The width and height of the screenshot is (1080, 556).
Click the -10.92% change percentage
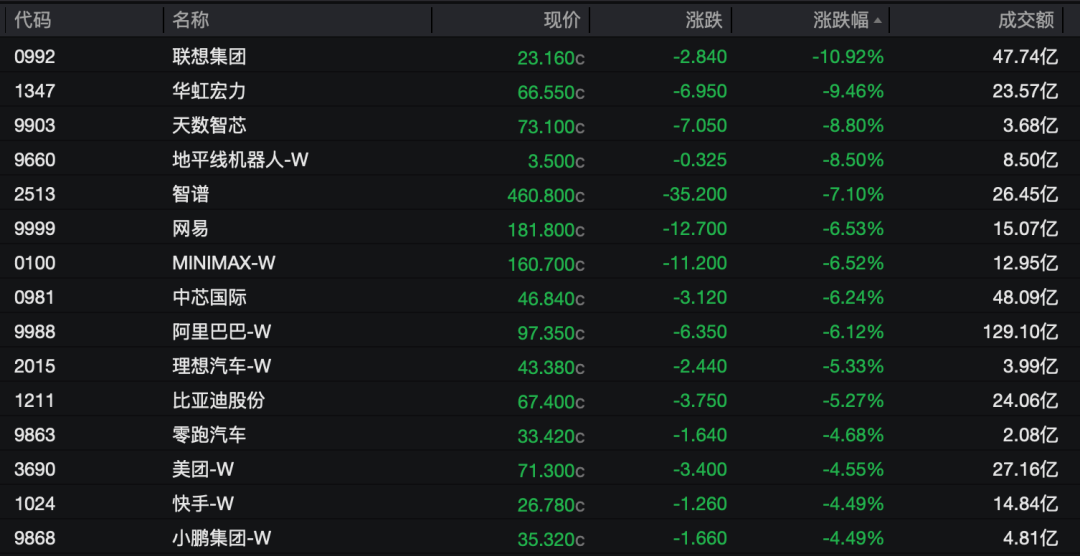pos(848,57)
